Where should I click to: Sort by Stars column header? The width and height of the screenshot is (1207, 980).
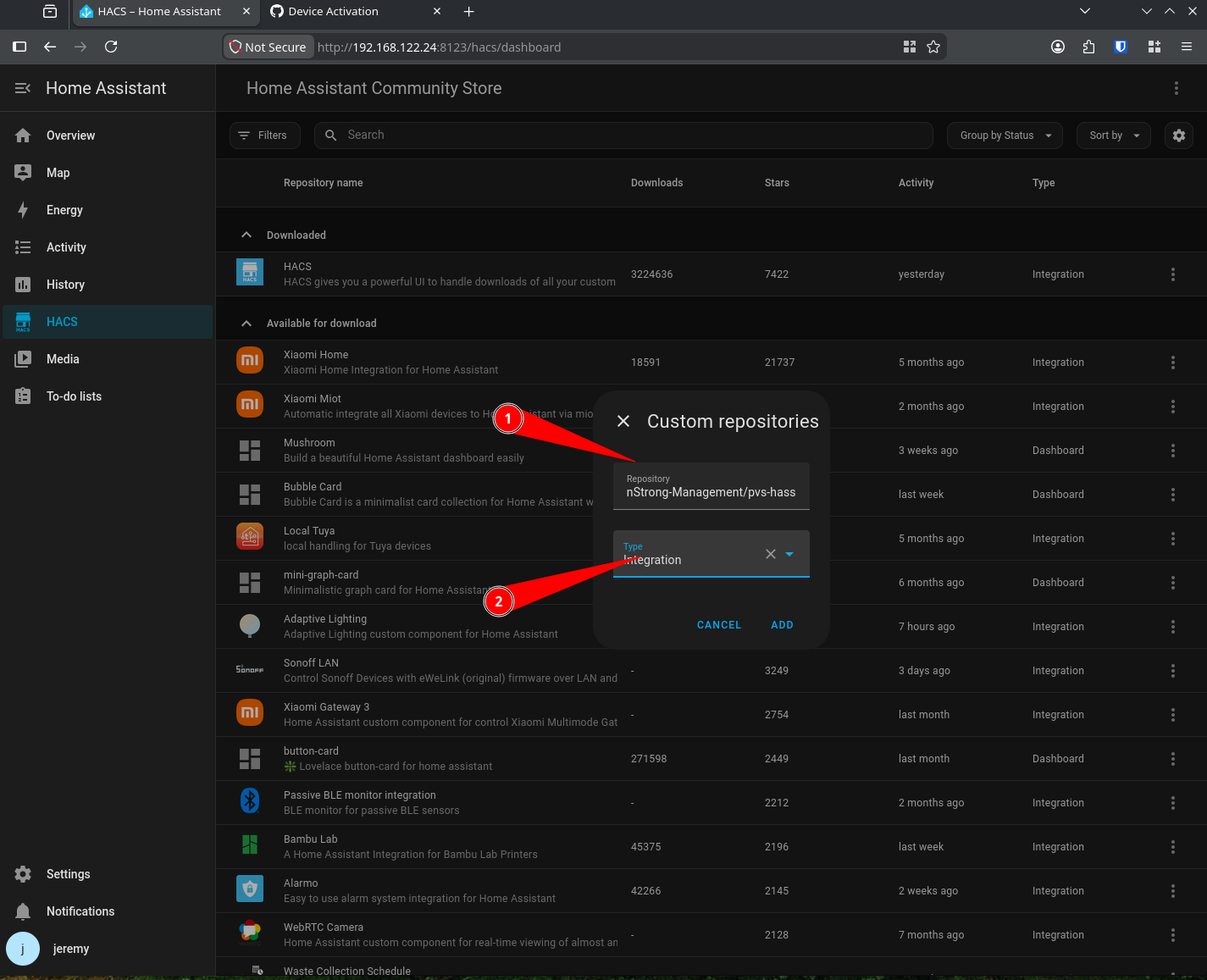coord(777,183)
